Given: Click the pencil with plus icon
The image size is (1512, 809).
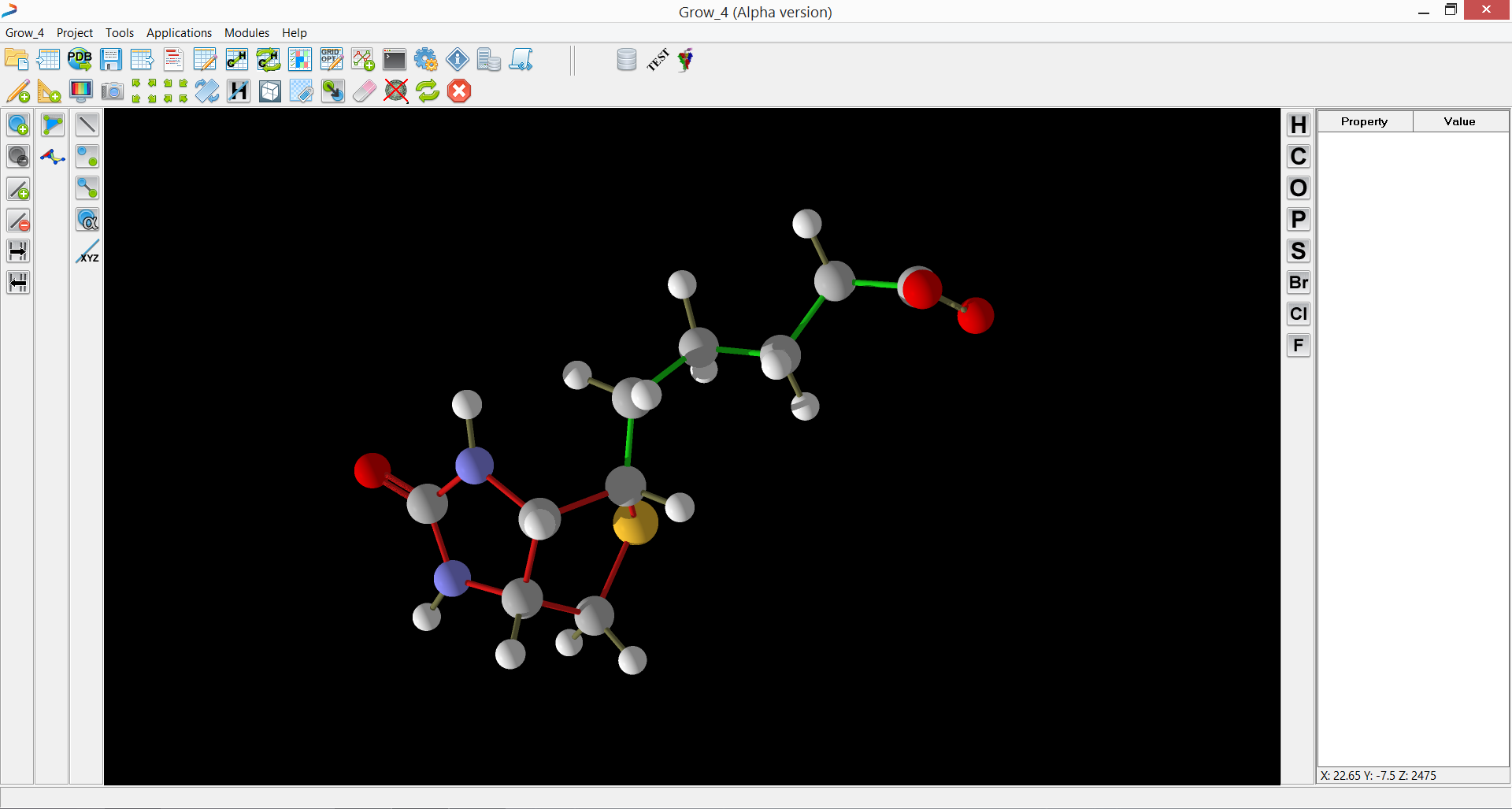Looking at the screenshot, I should click(18, 91).
